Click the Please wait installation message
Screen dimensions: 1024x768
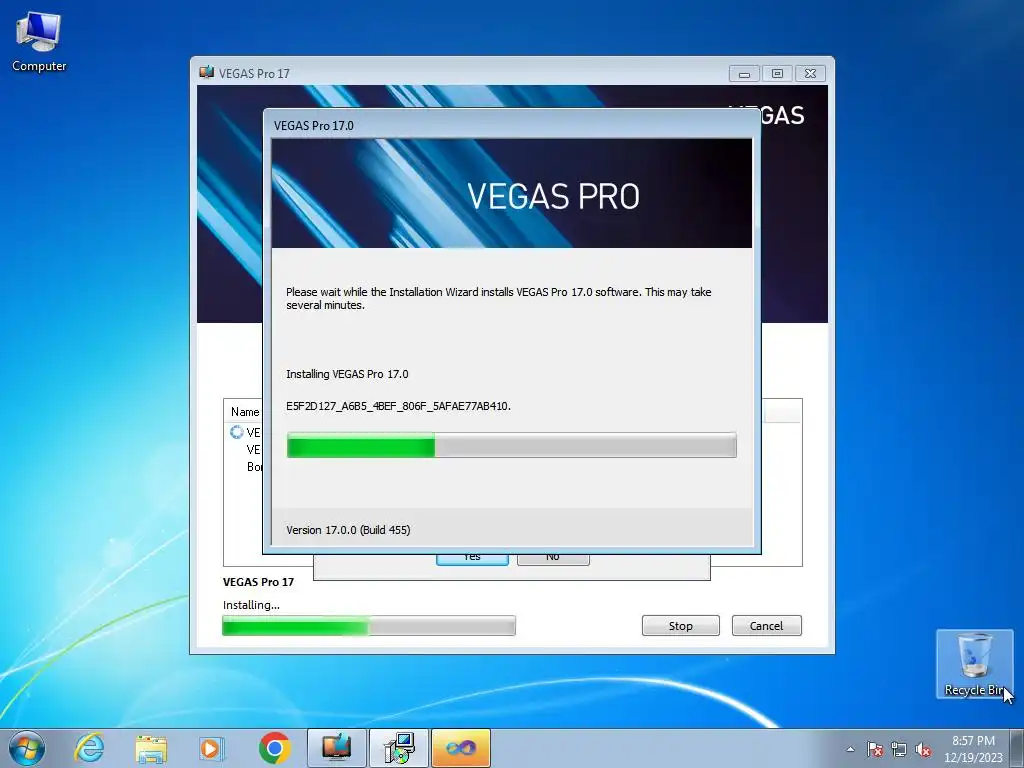tap(498, 298)
